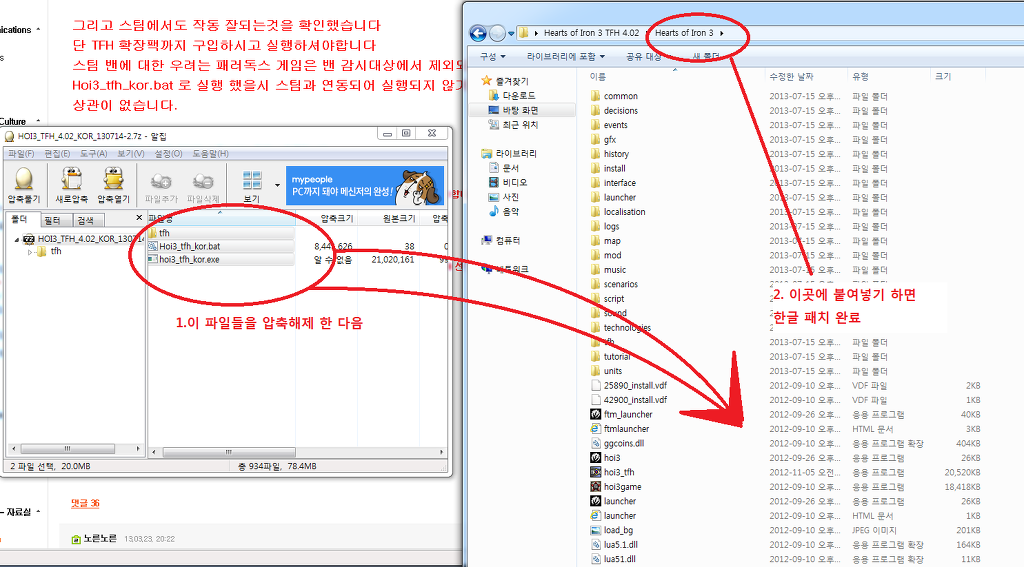Open the 댓글 36 comments link
Screen dimensions: 1024x567
tap(85, 503)
